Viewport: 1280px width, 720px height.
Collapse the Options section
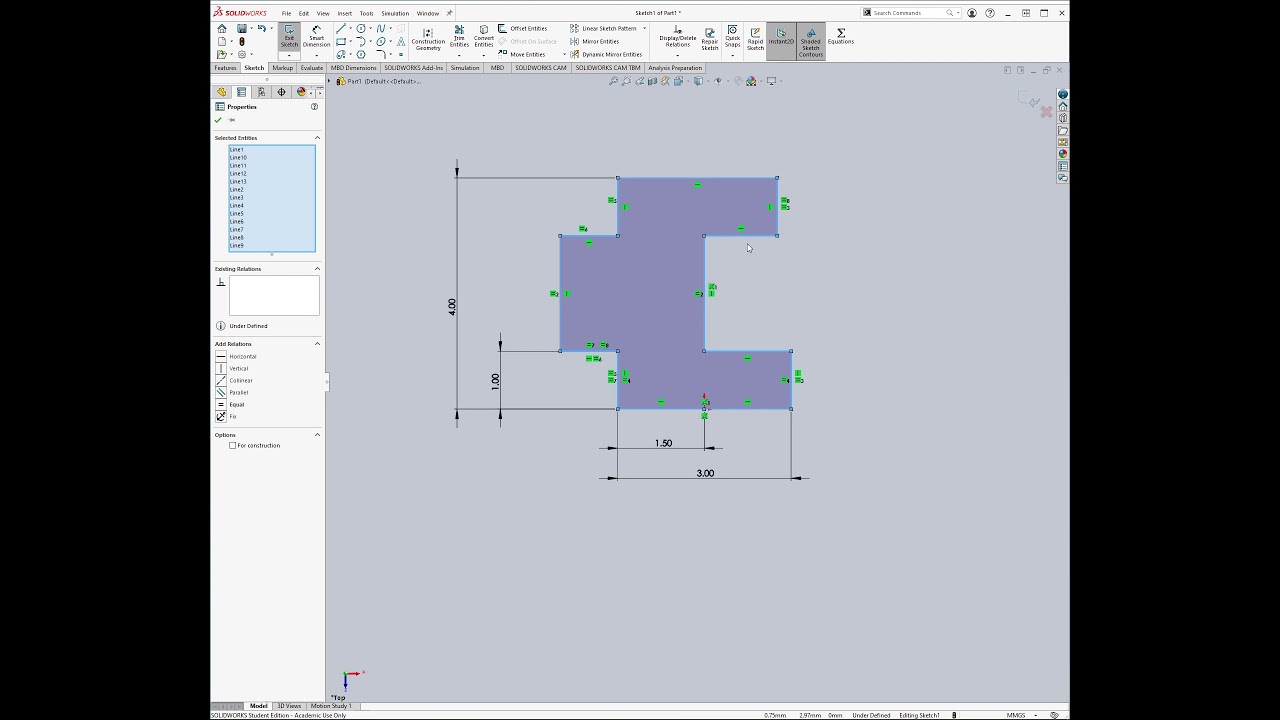(317, 435)
